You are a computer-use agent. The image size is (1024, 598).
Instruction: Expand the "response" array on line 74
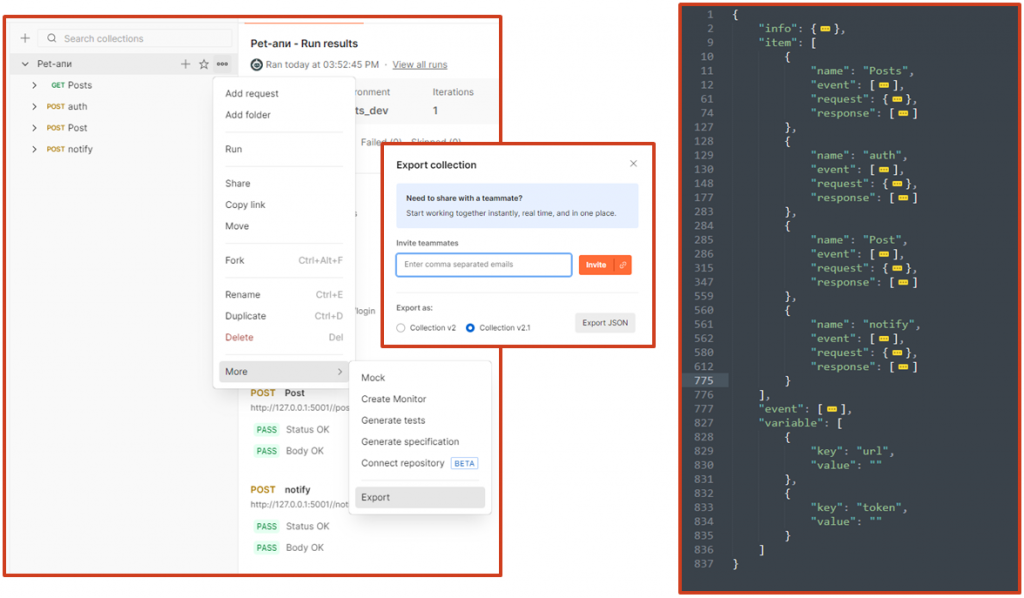click(903, 114)
